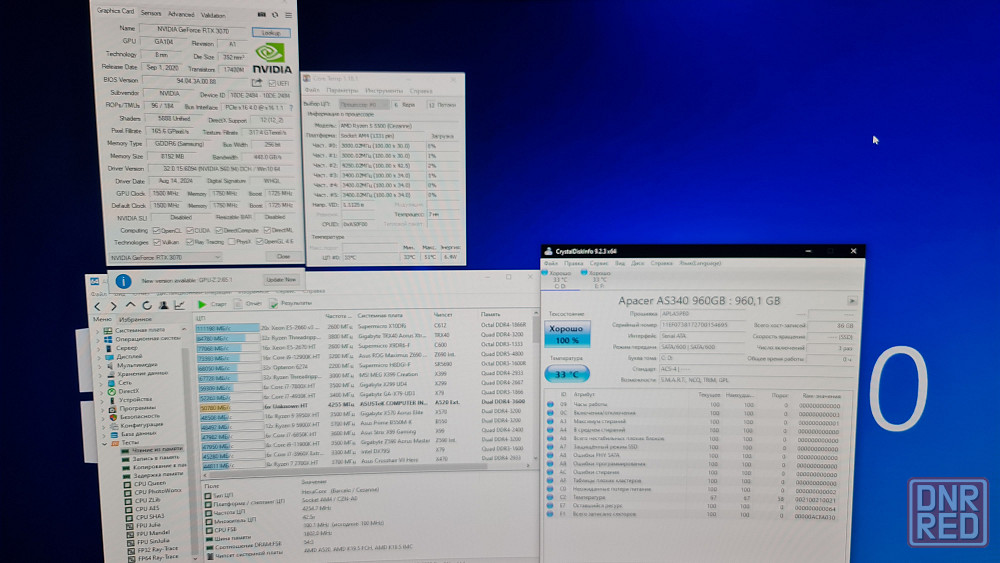This screenshot has width=1000, height=563.
Task: Select the E: F: disk tab in CrystalDiskInfo
Action: click(599, 279)
